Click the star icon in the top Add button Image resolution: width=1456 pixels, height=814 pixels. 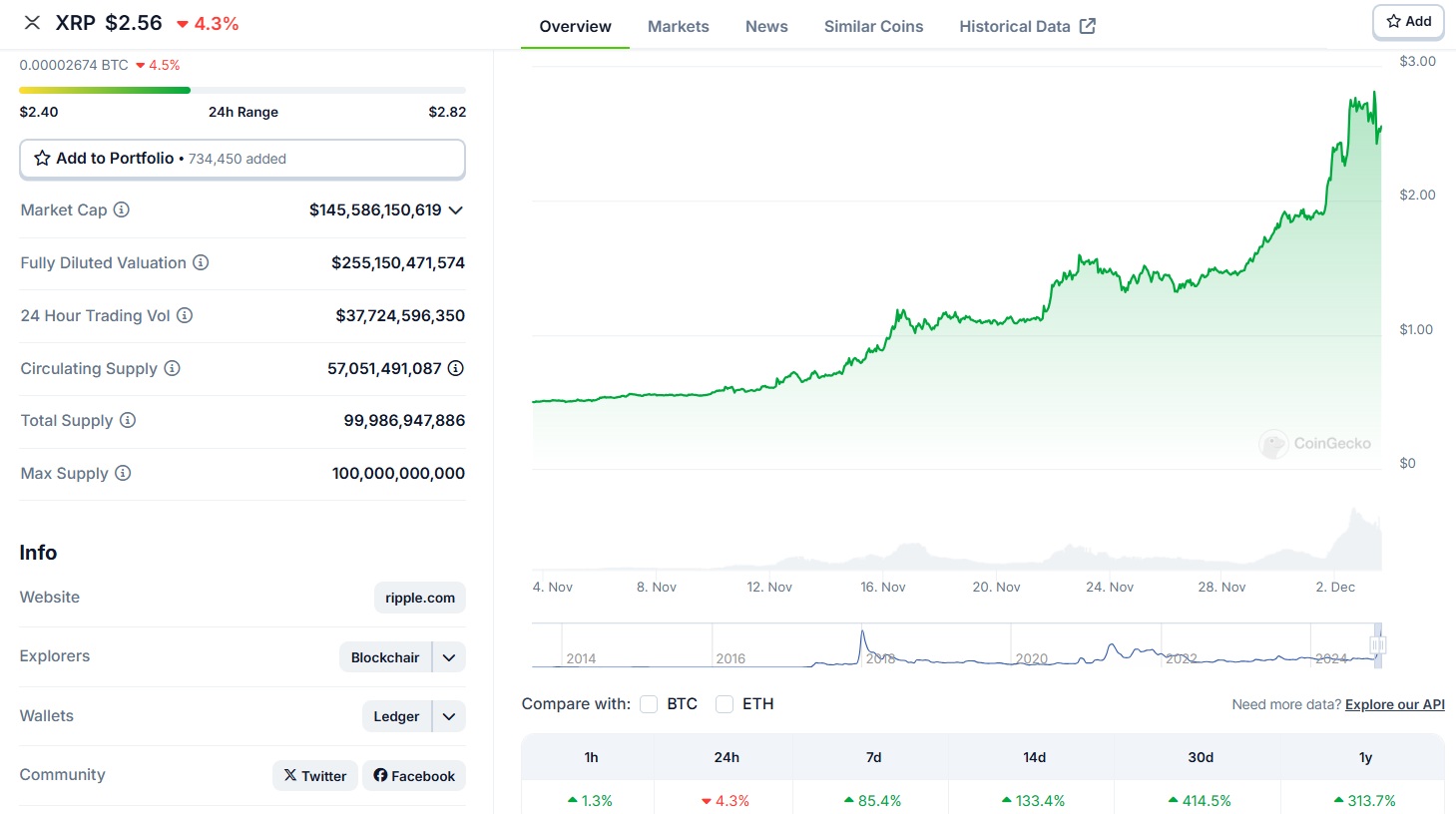[x=1394, y=21]
